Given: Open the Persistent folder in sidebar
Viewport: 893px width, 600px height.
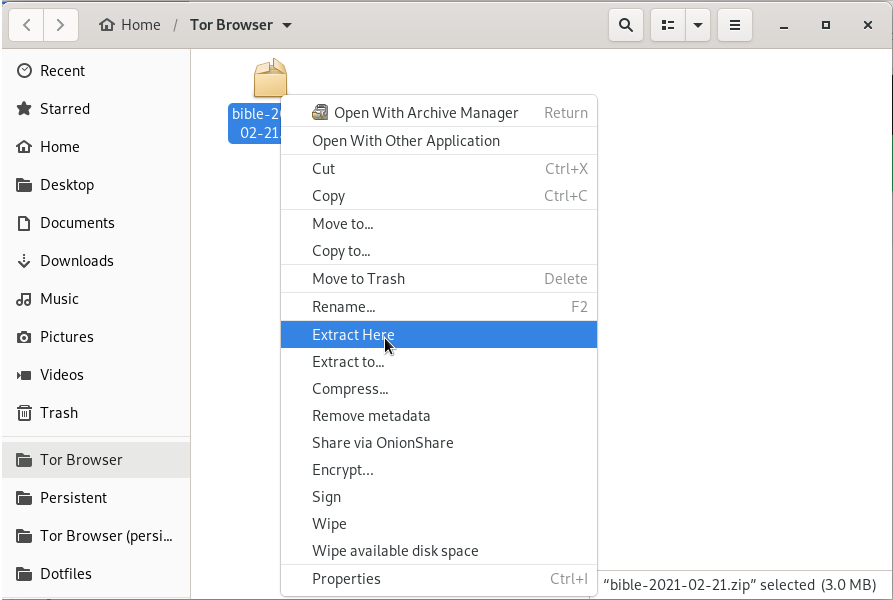Looking at the screenshot, I should pyautogui.click(x=73, y=498).
